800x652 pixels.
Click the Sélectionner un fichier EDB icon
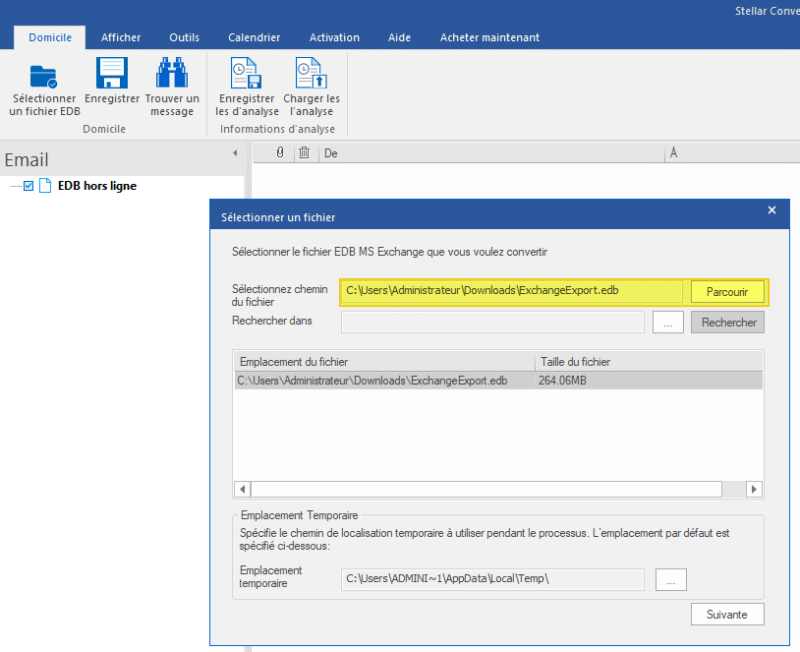coord(44,75)
